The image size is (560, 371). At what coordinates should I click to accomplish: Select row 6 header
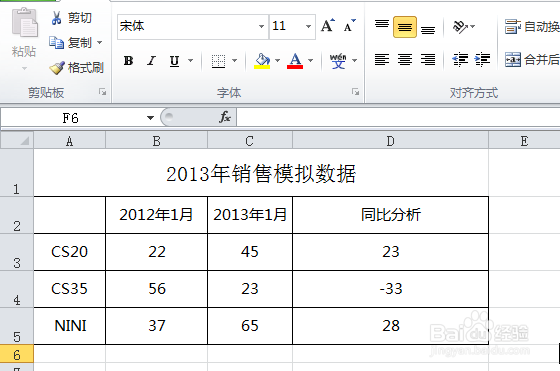17,354
